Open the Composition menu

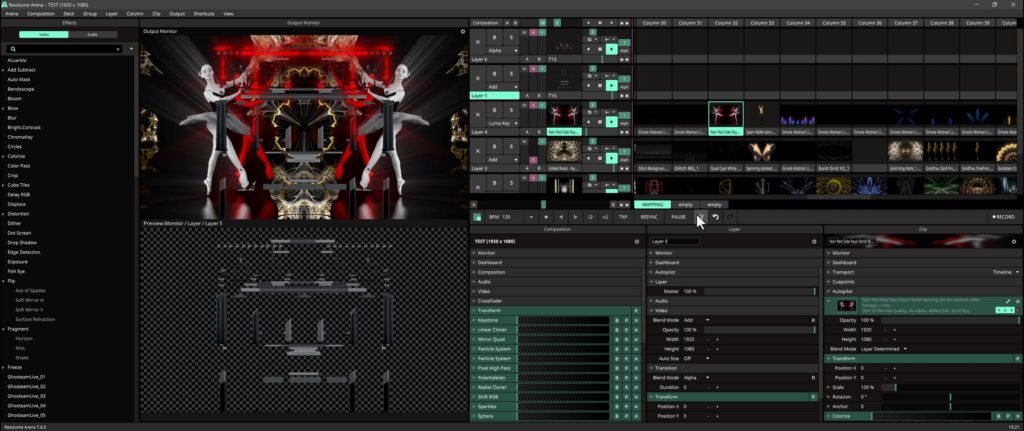(x=41, y=13)
